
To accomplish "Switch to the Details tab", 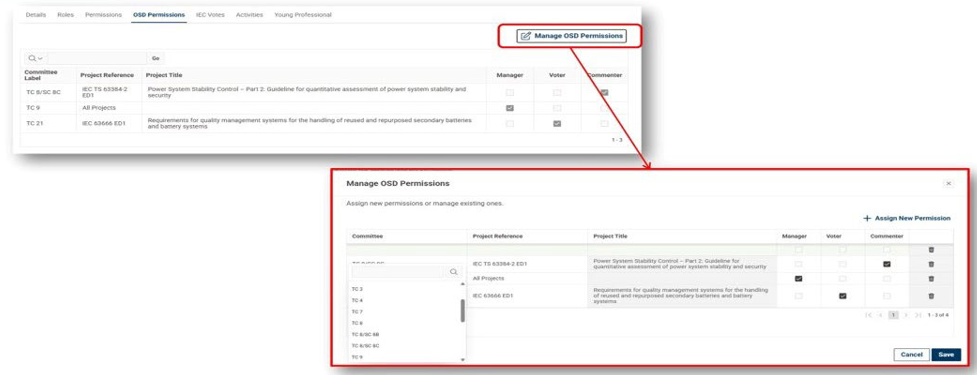I will 36,14.
